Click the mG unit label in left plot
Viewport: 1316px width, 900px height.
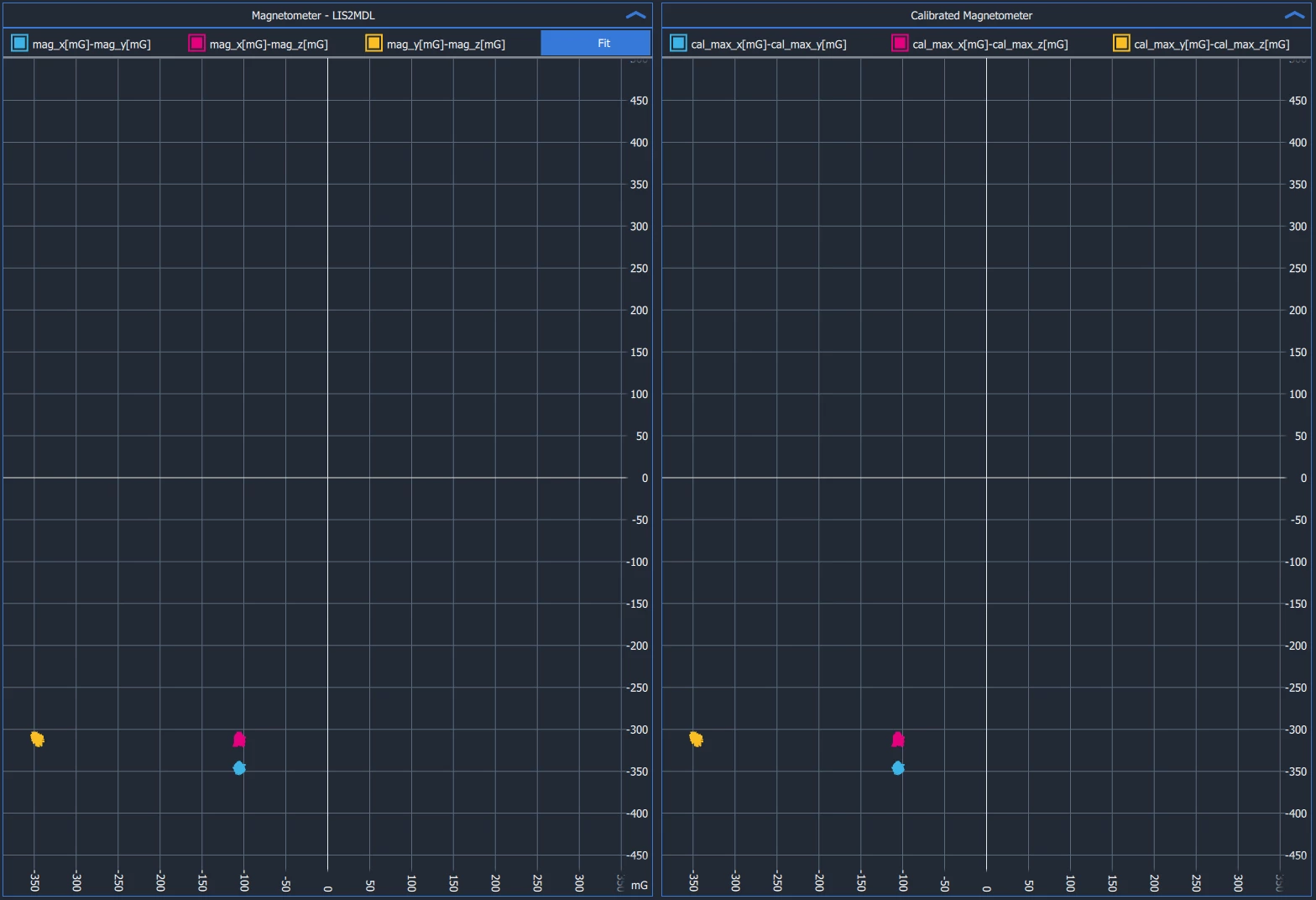click(x=640, y=885)
